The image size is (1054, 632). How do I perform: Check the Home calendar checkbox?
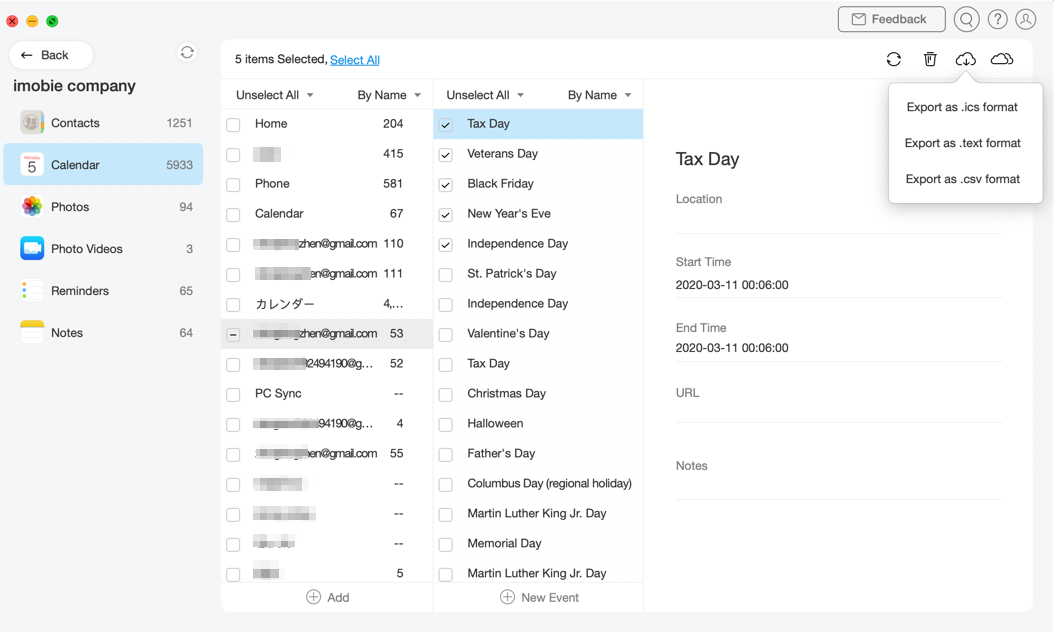point(233,124)
